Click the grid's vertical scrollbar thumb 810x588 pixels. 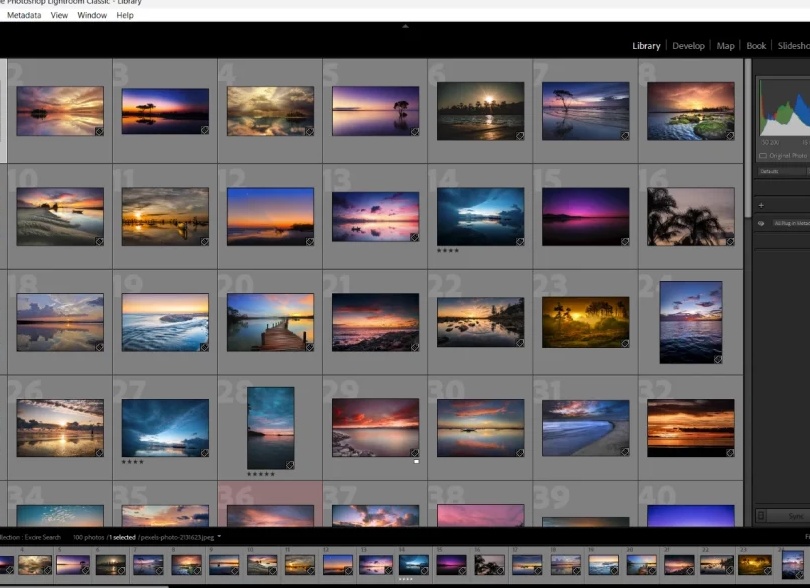747,138
